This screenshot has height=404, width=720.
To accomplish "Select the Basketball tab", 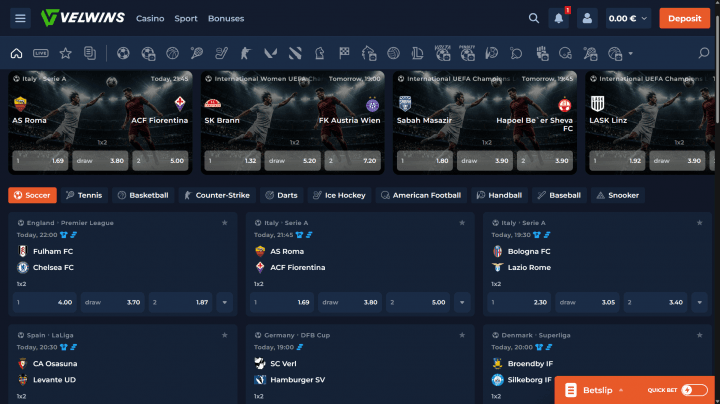I will coord(143,195).
